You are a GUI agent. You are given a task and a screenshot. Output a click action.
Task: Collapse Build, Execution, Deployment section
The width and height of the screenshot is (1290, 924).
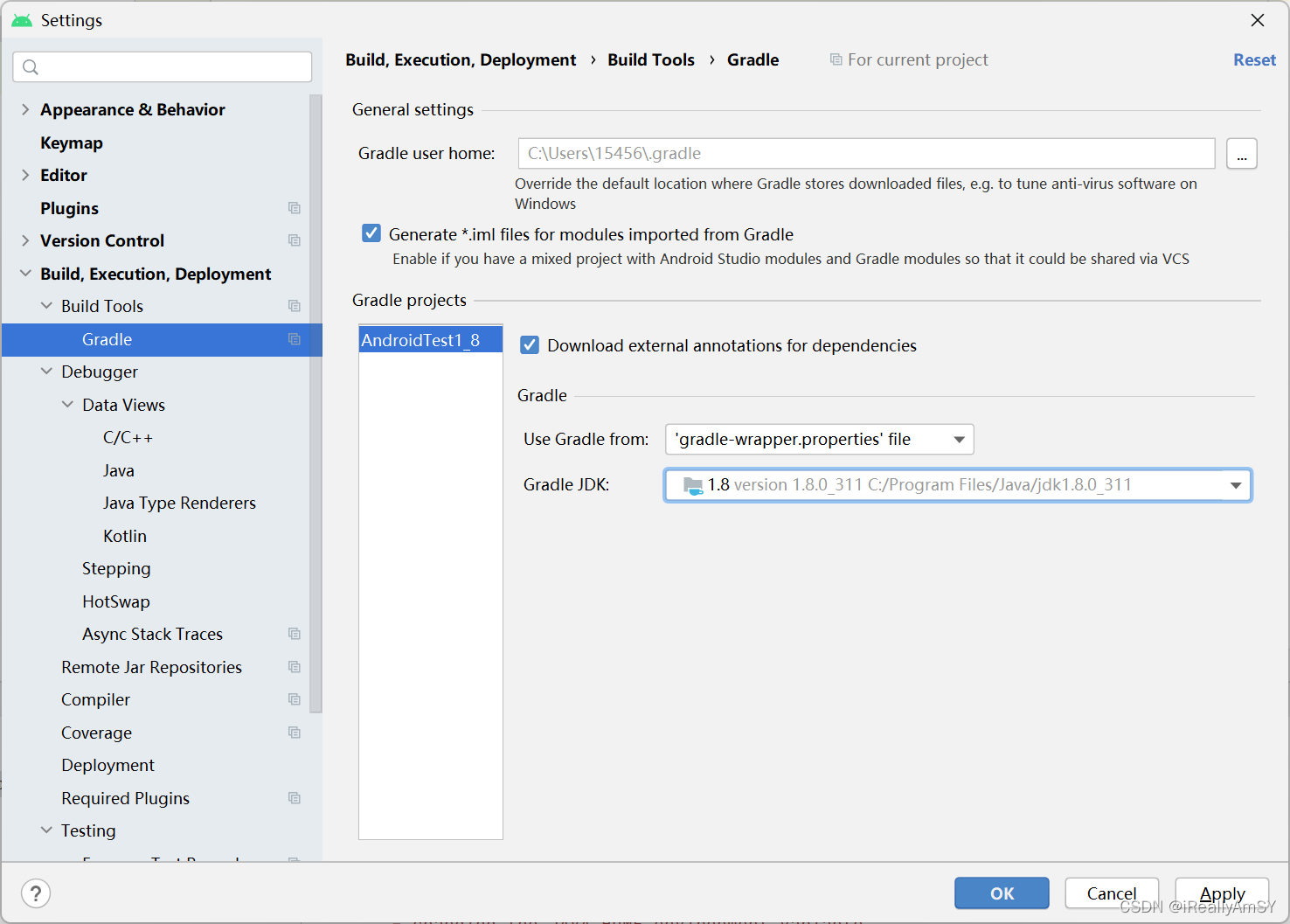[x=25, y=274]
